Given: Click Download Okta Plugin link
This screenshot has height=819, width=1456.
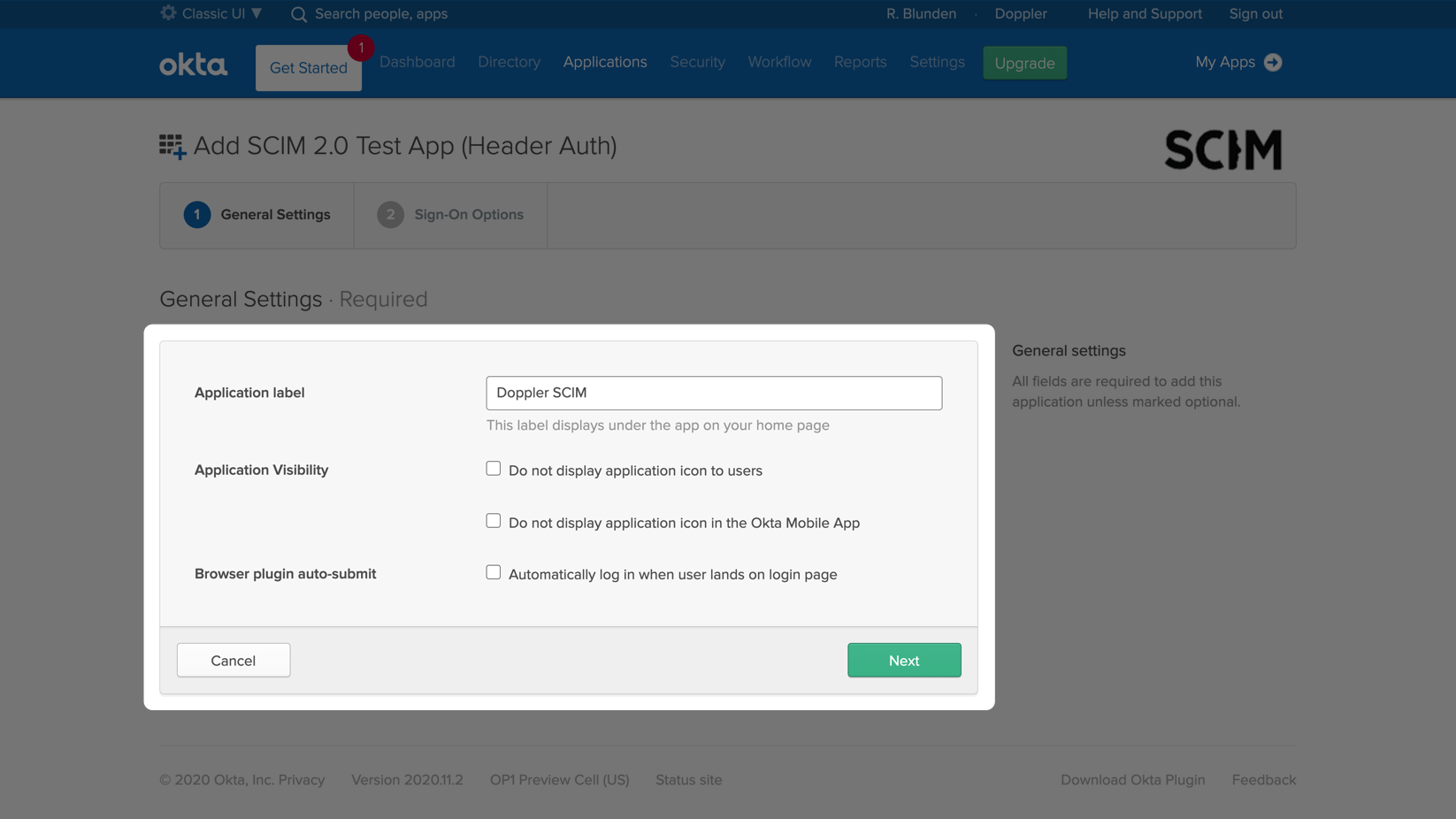Looking at the screenshot, I should [1133, 780].
